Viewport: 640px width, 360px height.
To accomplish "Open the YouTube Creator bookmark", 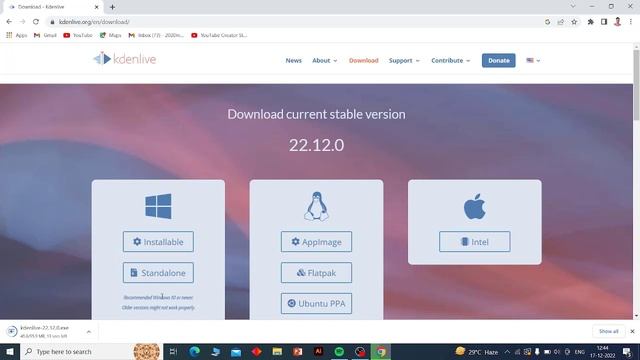I will point(219,36).
